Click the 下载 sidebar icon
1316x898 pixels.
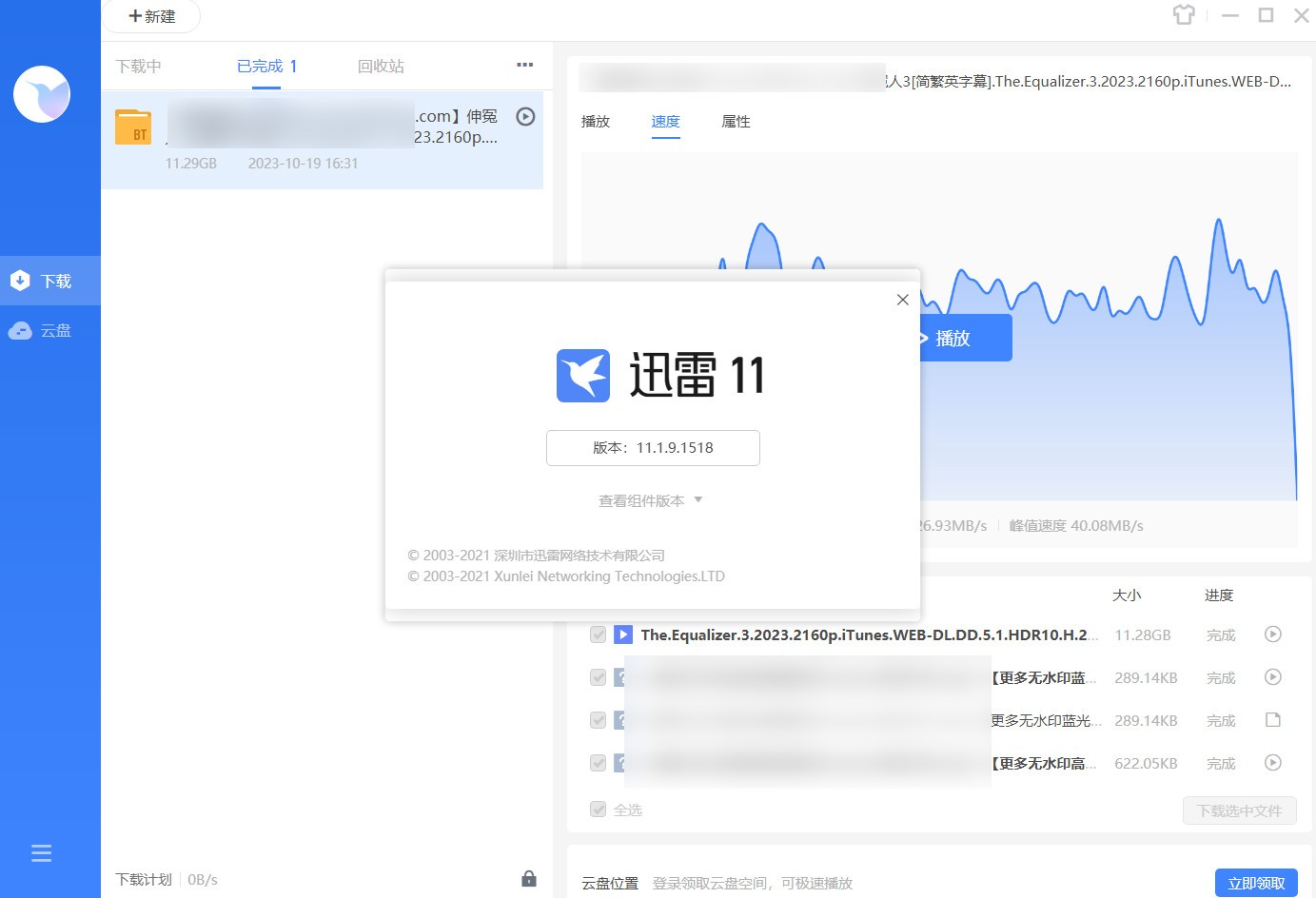pos(20,281)
